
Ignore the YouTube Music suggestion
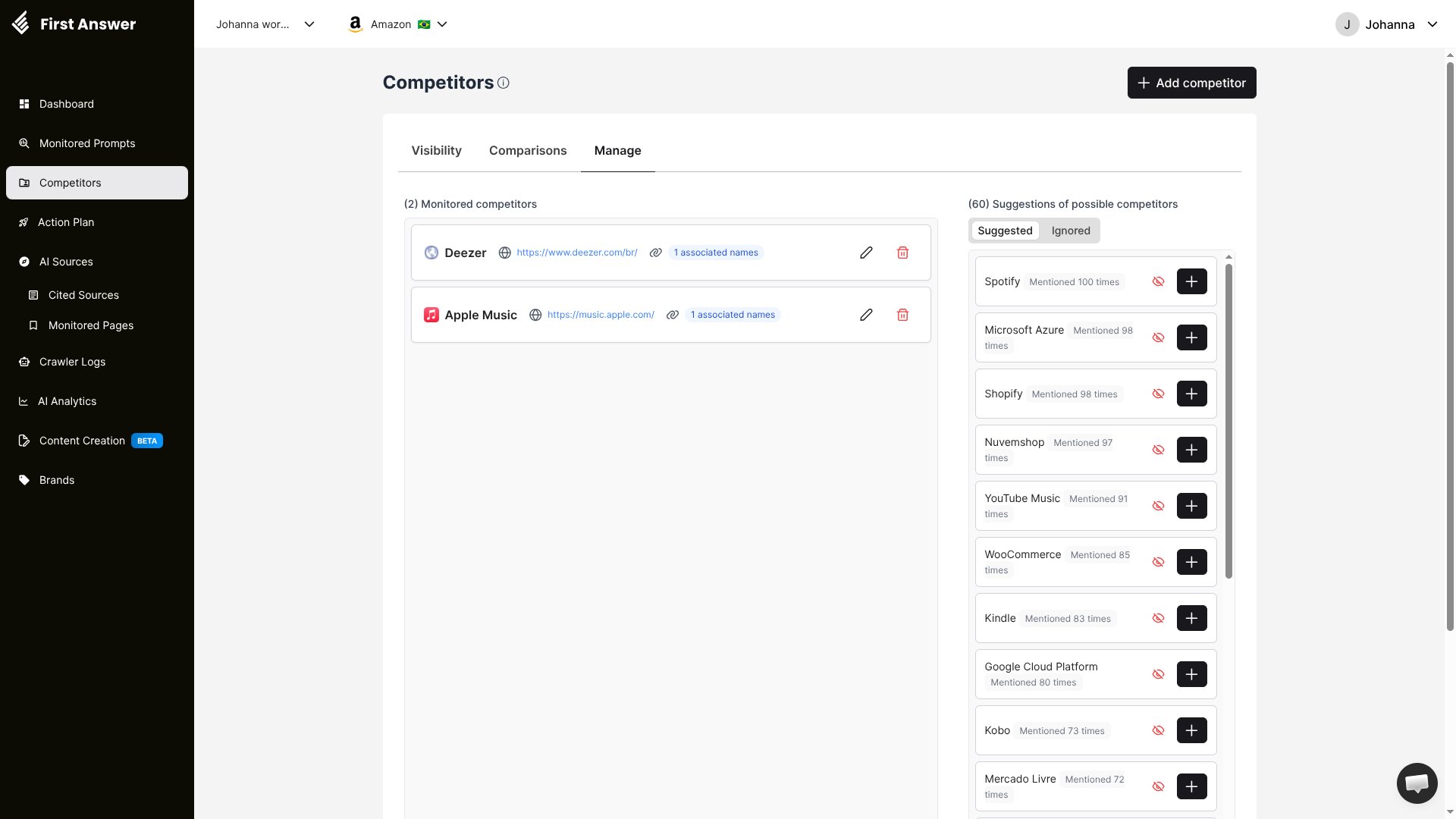[x=1158, y=506]
